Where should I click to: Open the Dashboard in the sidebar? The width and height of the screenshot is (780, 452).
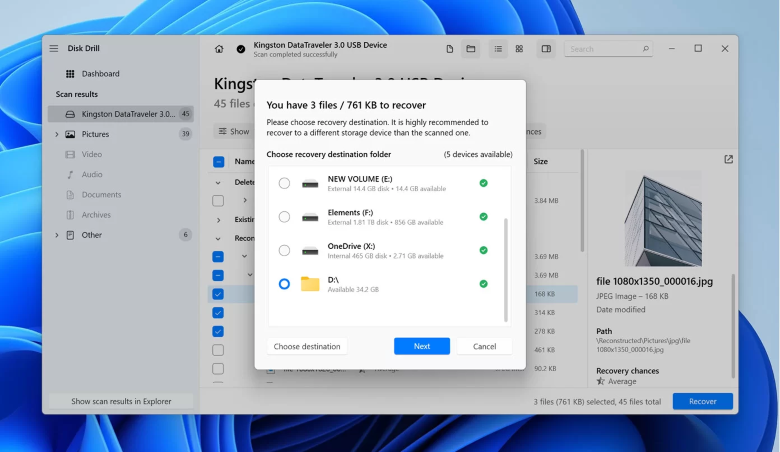pos(100,74)
